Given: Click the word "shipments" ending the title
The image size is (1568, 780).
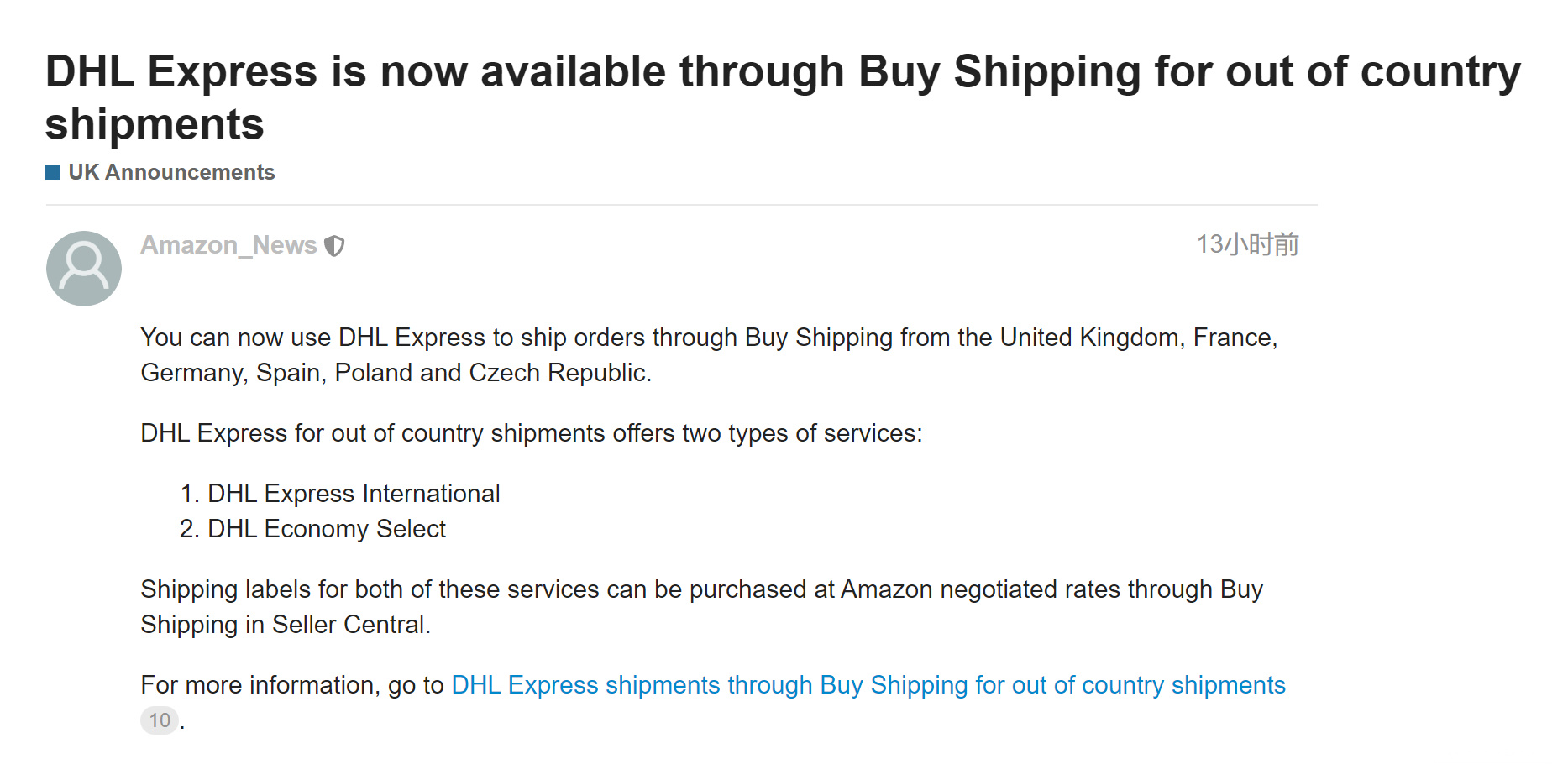Looking at the screenshot, I should click(x=155, y=125).
